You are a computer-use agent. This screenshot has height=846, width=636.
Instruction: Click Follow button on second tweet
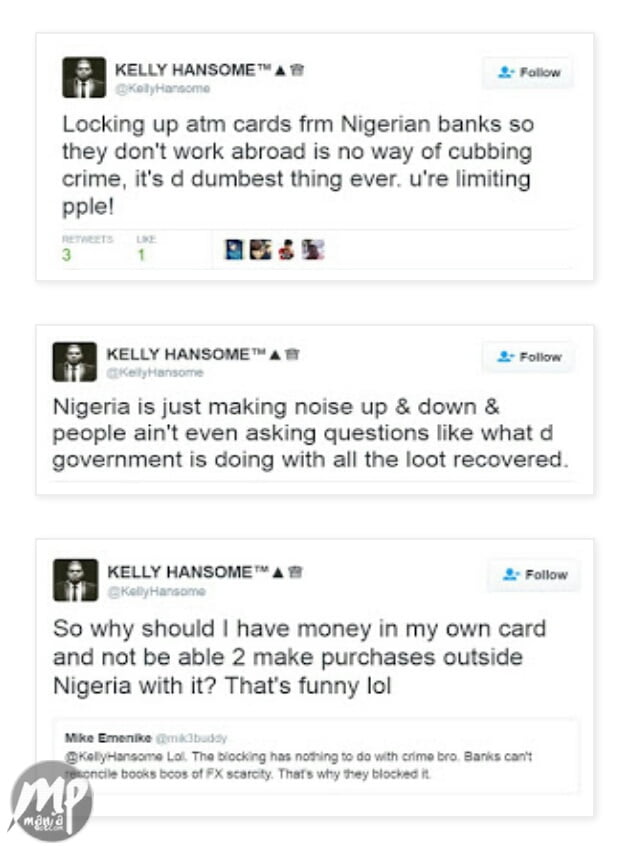click(x=529, y=357)
